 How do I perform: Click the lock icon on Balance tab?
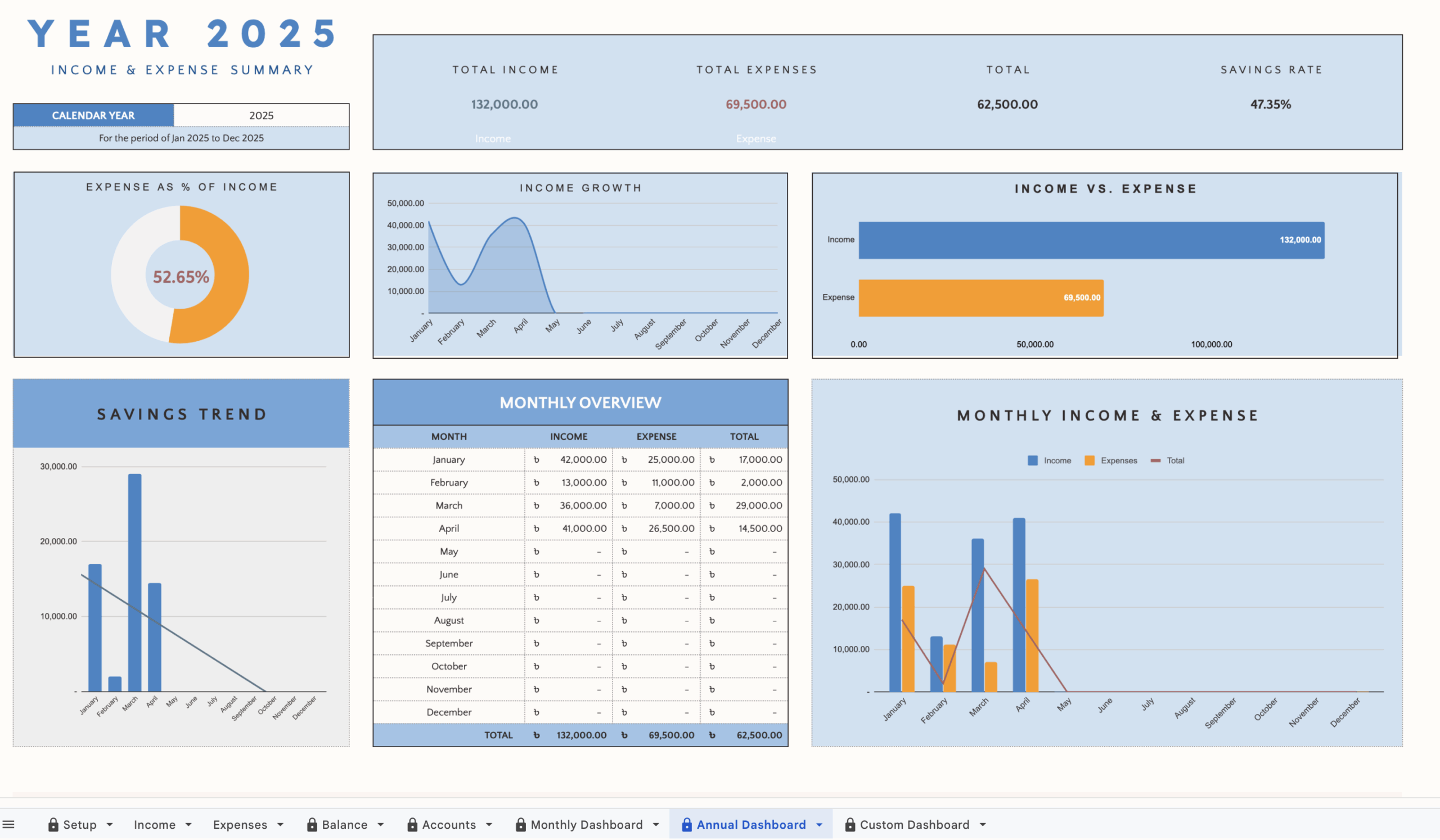[312, 825]
